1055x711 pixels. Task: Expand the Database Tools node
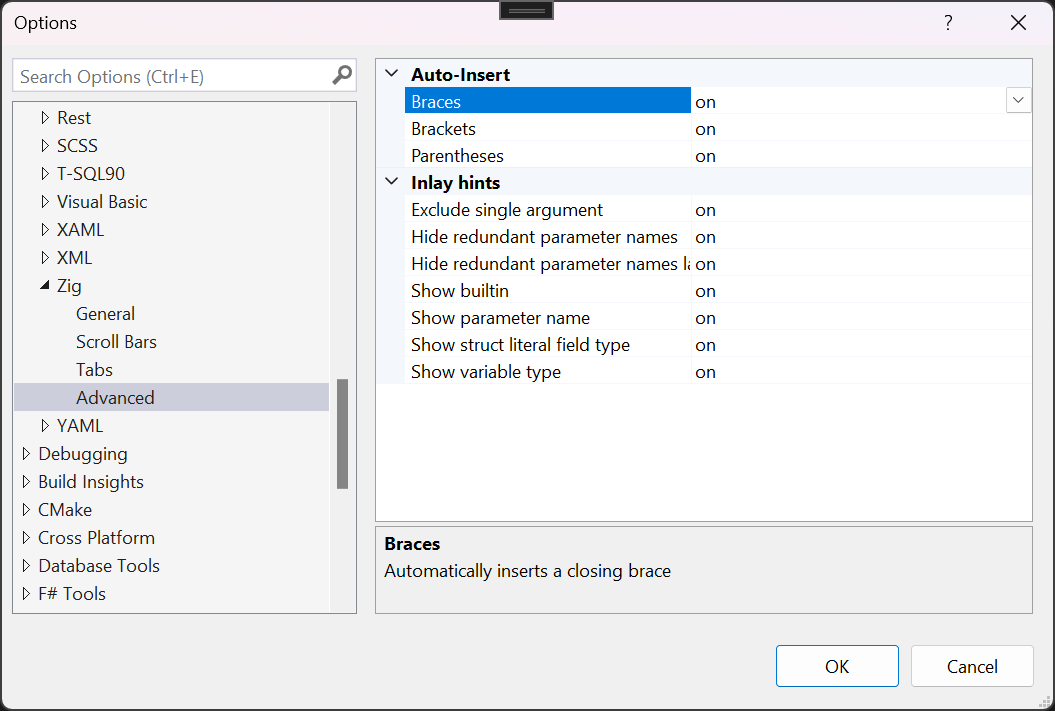pos(26,565)
